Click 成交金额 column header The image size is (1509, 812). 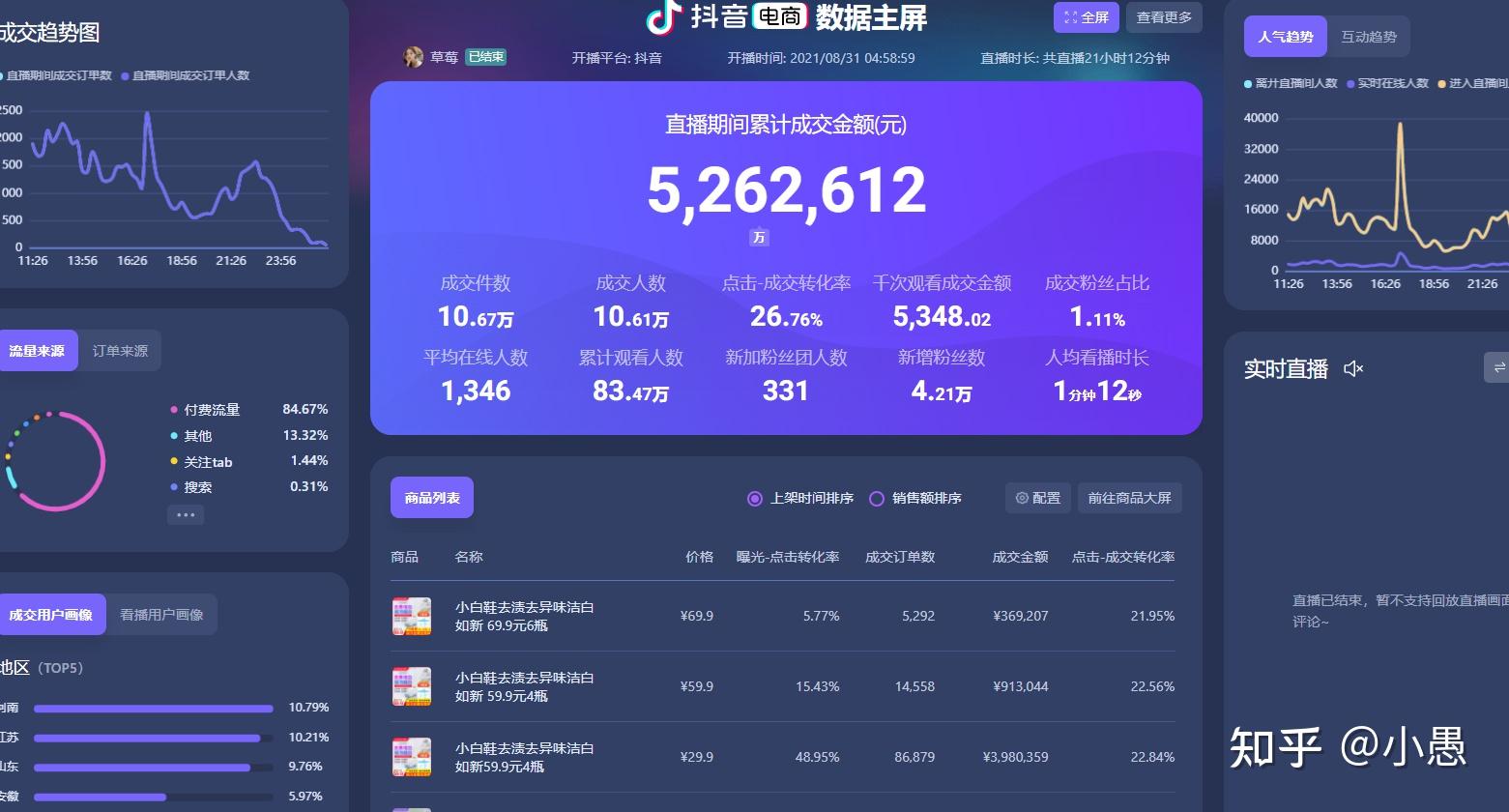pyautogui.click(x=1020, y=557)
